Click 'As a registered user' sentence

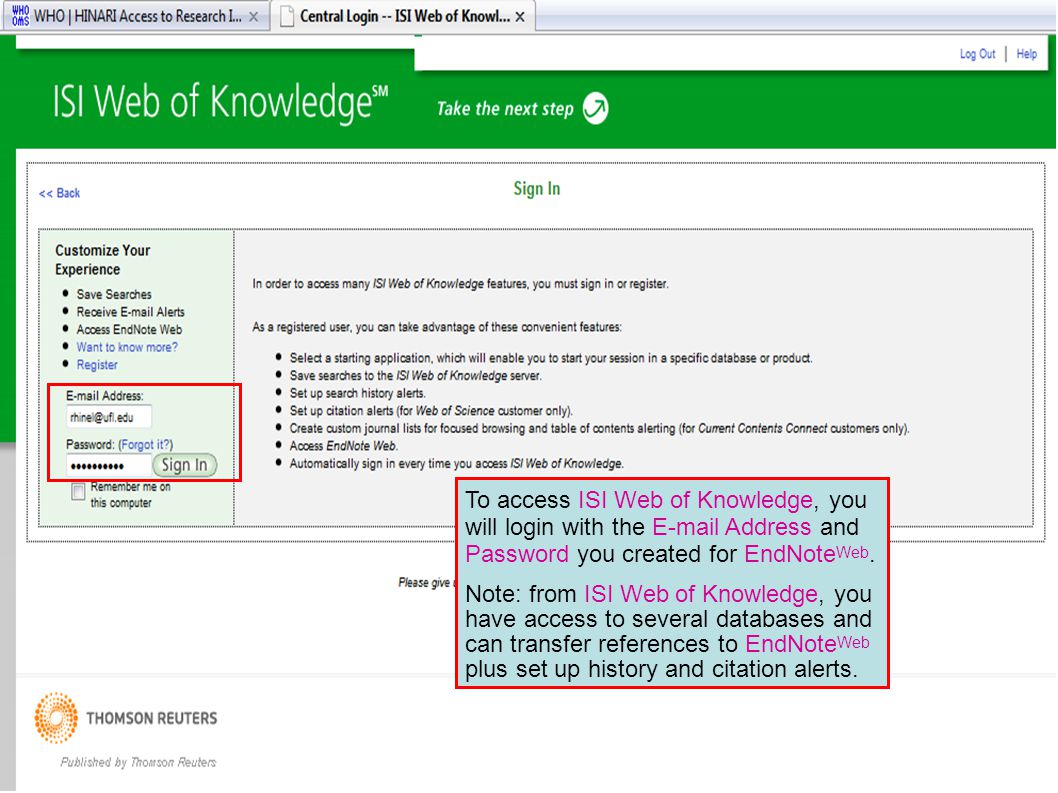(437, 327)
